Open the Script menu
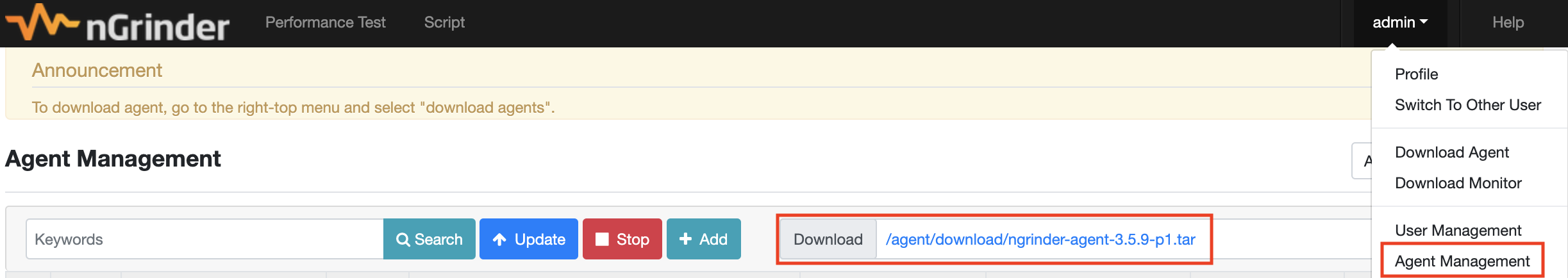 point(444,22)
